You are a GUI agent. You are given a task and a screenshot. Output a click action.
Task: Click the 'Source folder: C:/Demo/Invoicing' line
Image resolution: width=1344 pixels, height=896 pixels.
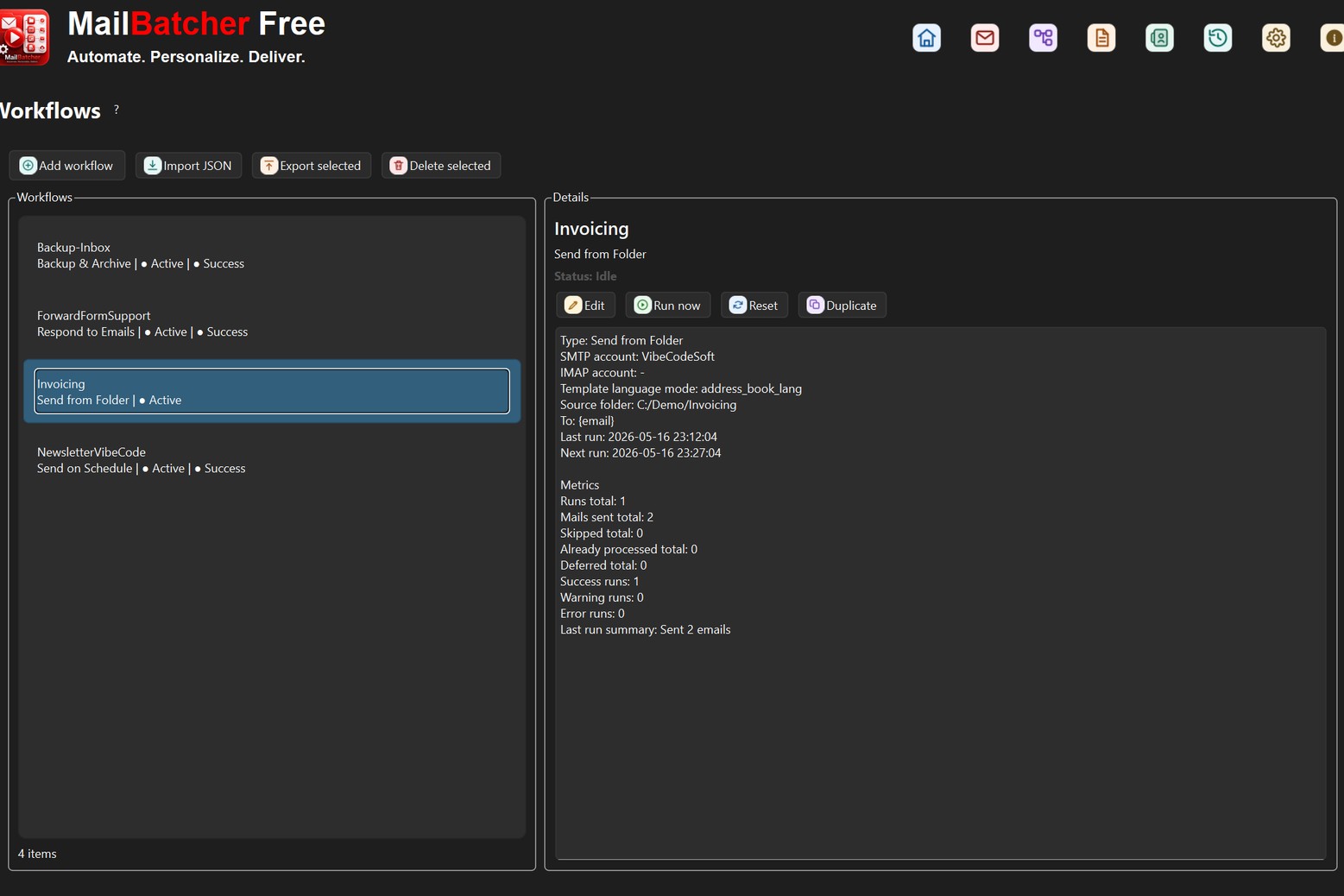pos(648,405)
